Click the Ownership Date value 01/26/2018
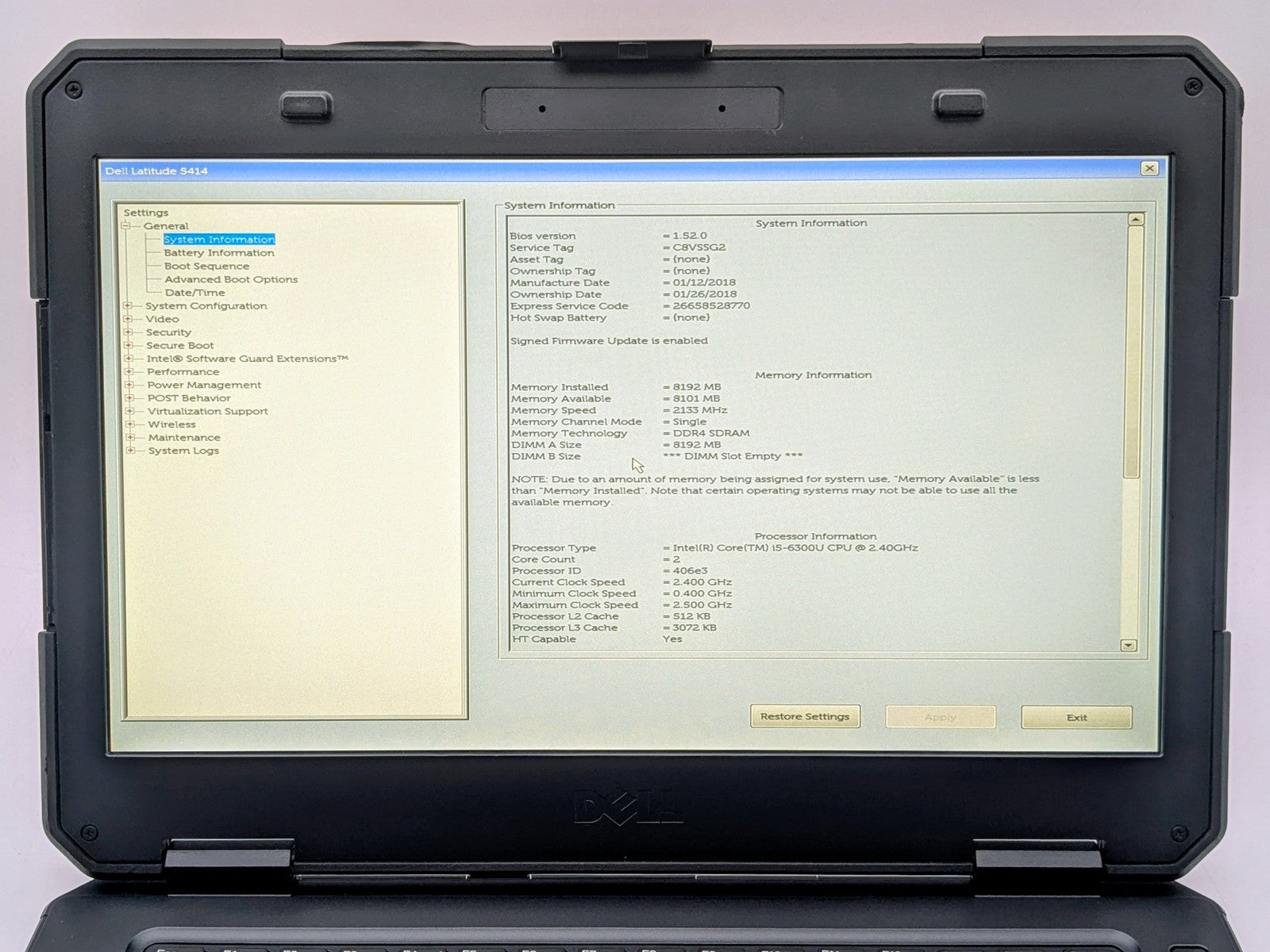 [x=705, y=294]
